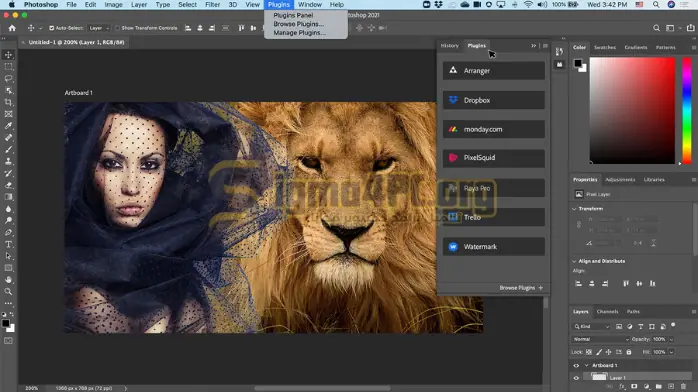Open the Dropbox plugin

494,100
